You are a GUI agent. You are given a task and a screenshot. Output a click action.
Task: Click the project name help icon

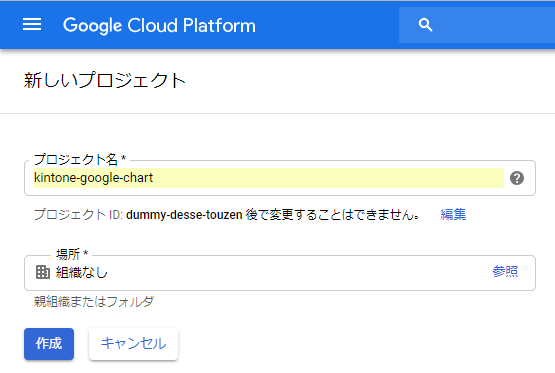pyautogui.click(x=517, y=178)
